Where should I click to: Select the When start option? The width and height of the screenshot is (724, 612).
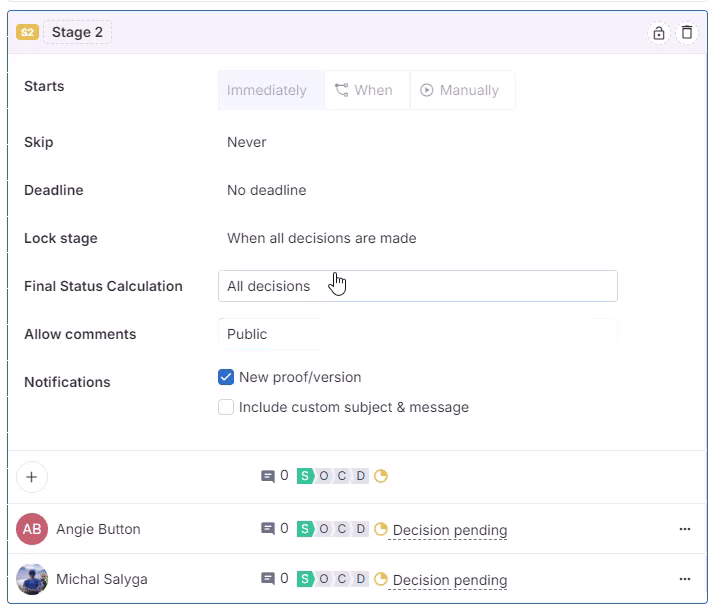tap(364, 90)
